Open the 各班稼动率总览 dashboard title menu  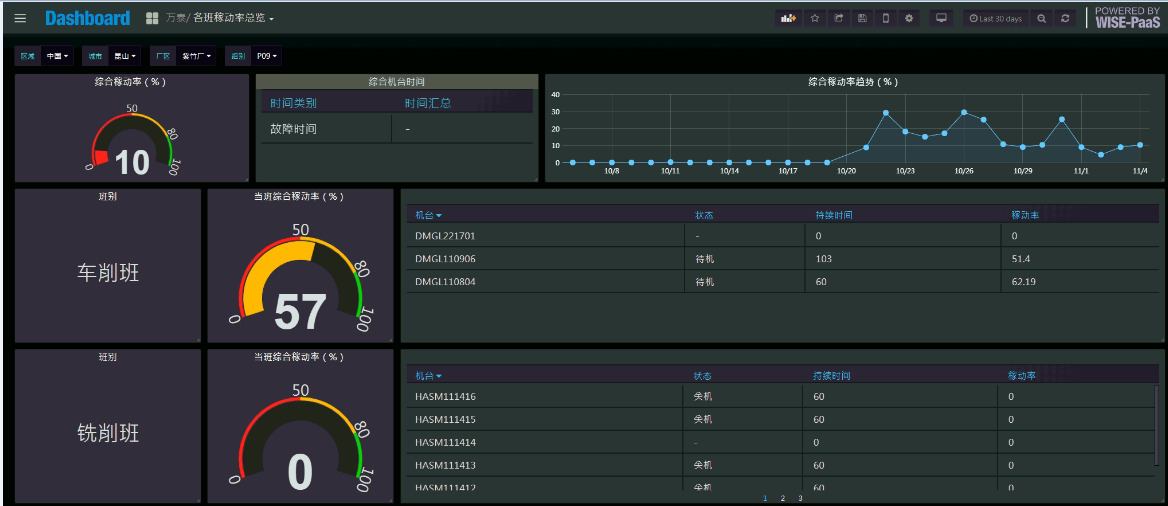(x=233, y=18)
